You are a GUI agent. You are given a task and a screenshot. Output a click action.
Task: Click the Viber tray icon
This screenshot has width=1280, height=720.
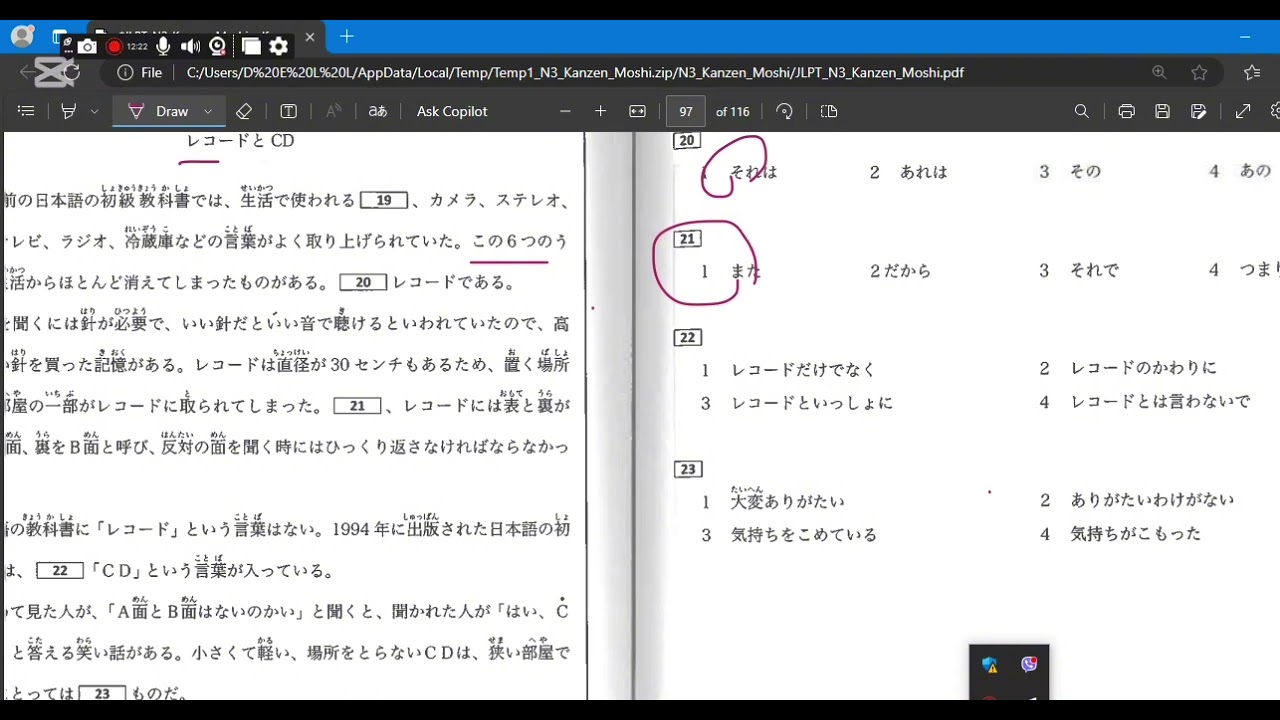pos(1029,664)
